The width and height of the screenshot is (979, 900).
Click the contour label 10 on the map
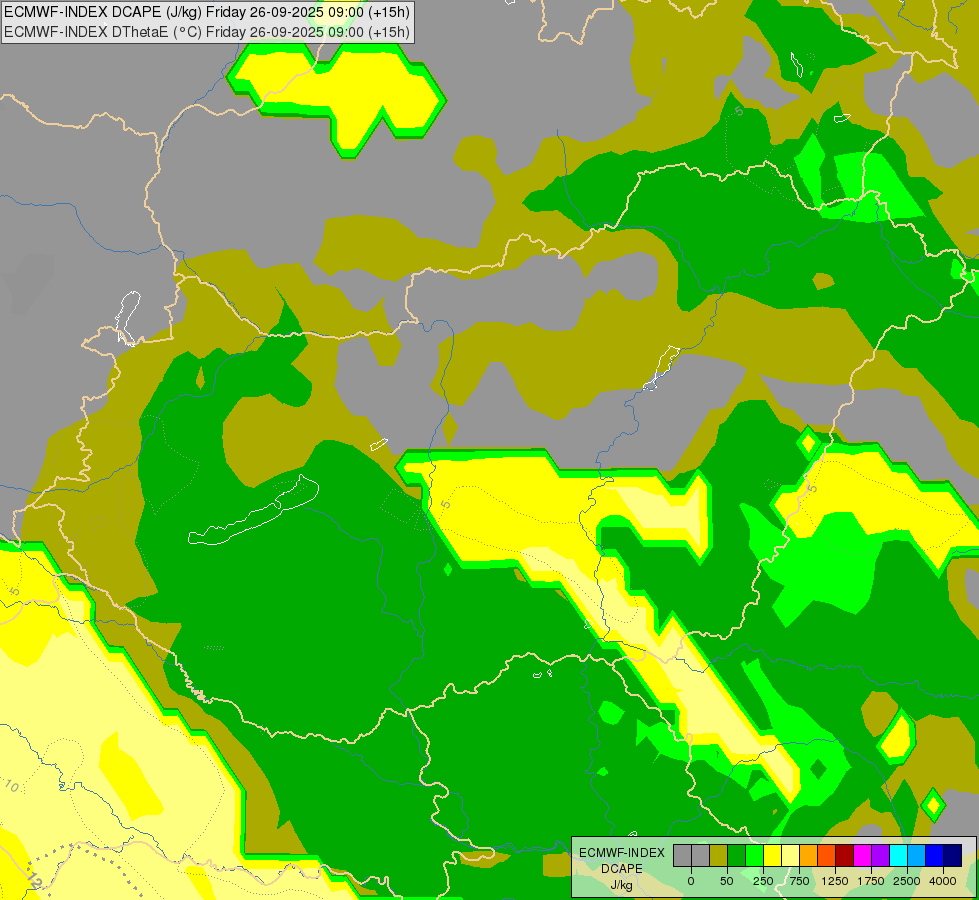click(12, 785)
